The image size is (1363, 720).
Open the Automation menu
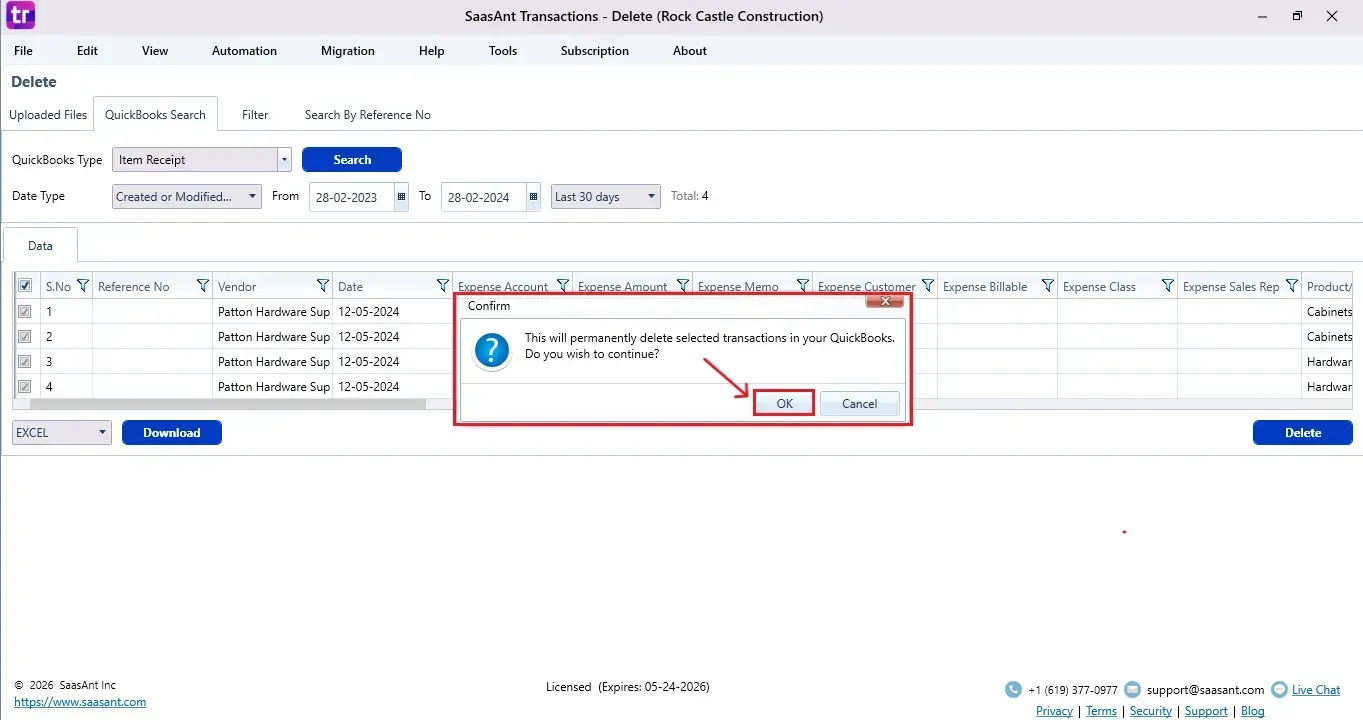[244, 51]
